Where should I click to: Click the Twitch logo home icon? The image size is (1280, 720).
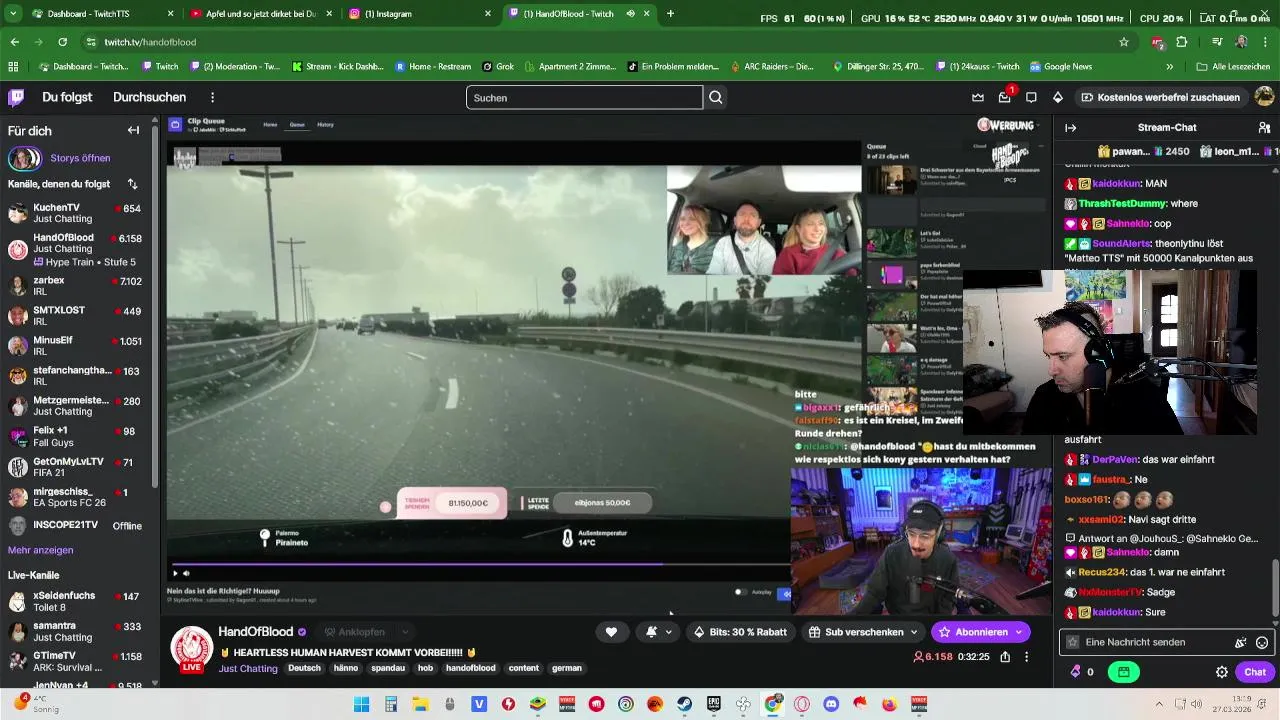[x=16, y=97]
